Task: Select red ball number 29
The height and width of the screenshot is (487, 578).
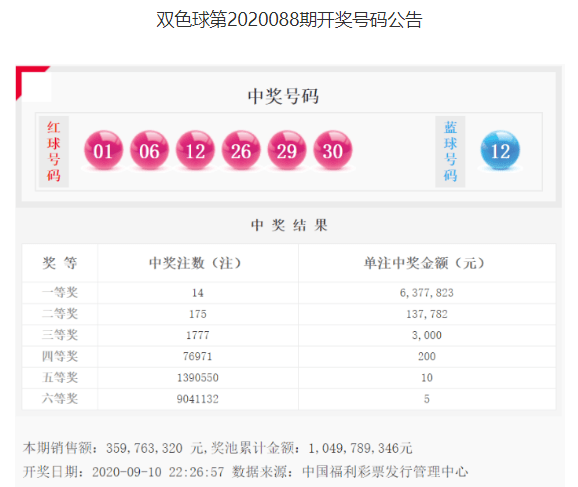Action: [x=287, y=150]
